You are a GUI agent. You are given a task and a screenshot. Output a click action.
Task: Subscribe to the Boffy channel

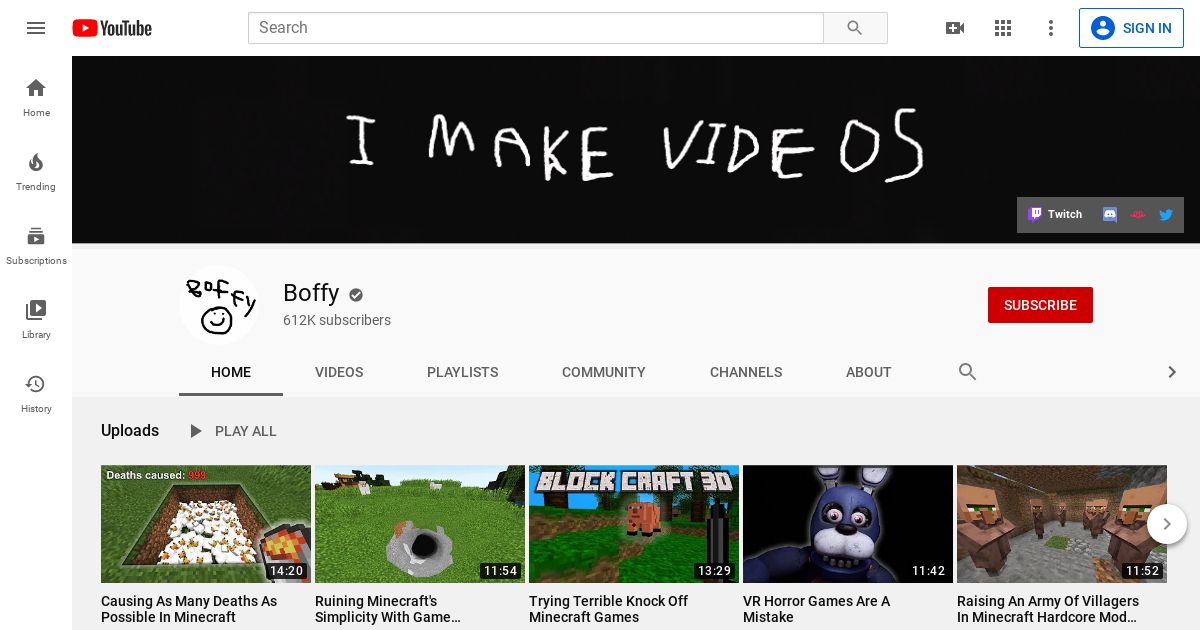(x=1040, y=305)
